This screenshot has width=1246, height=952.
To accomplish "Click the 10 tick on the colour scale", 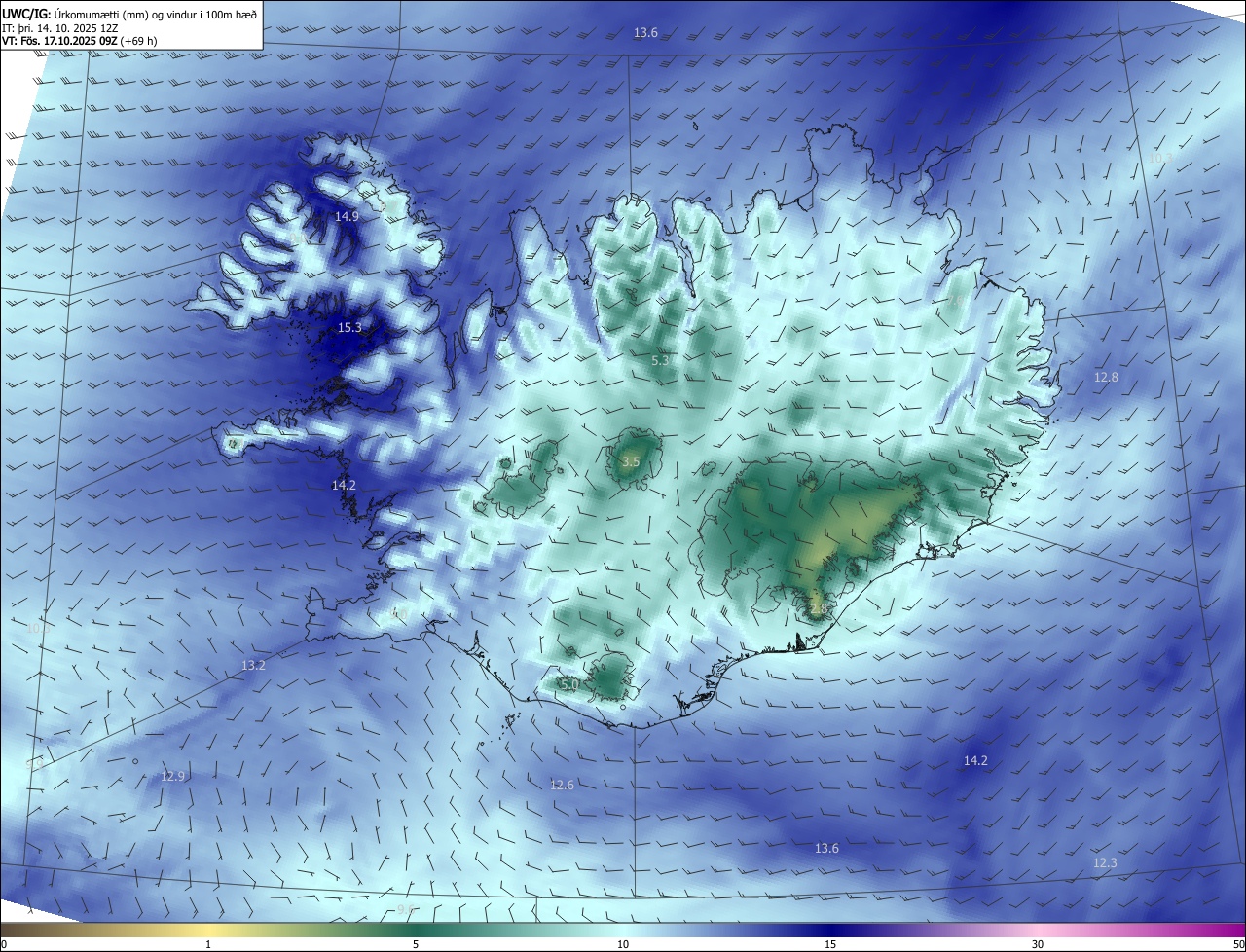I will click(623, 944).
